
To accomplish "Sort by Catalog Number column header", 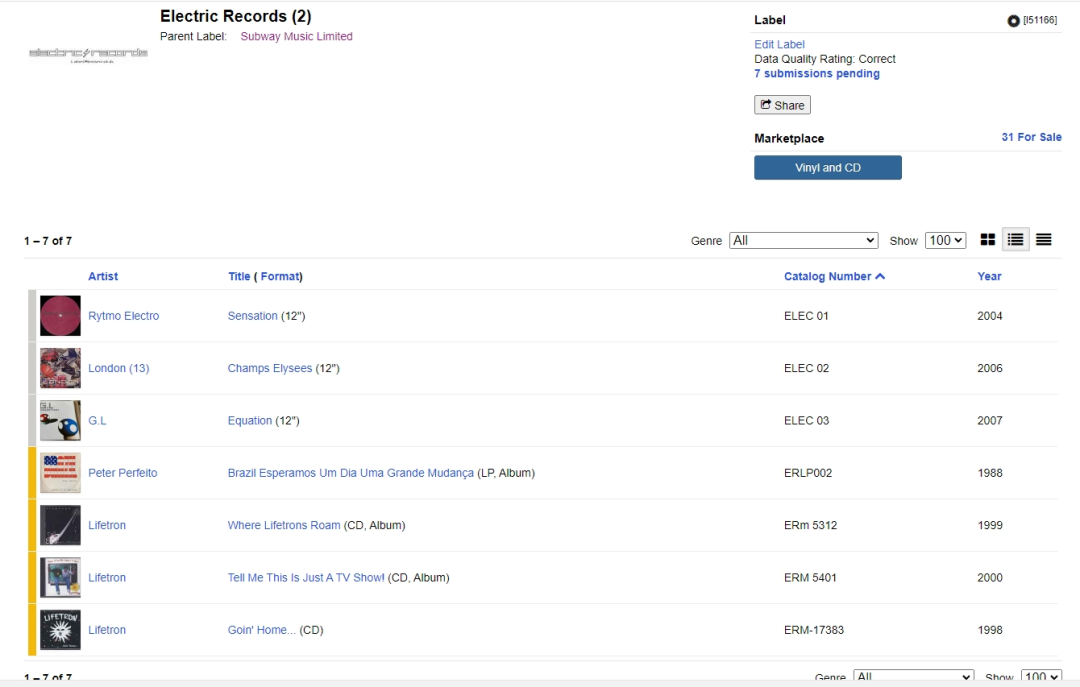I will (x=834, y=276).
